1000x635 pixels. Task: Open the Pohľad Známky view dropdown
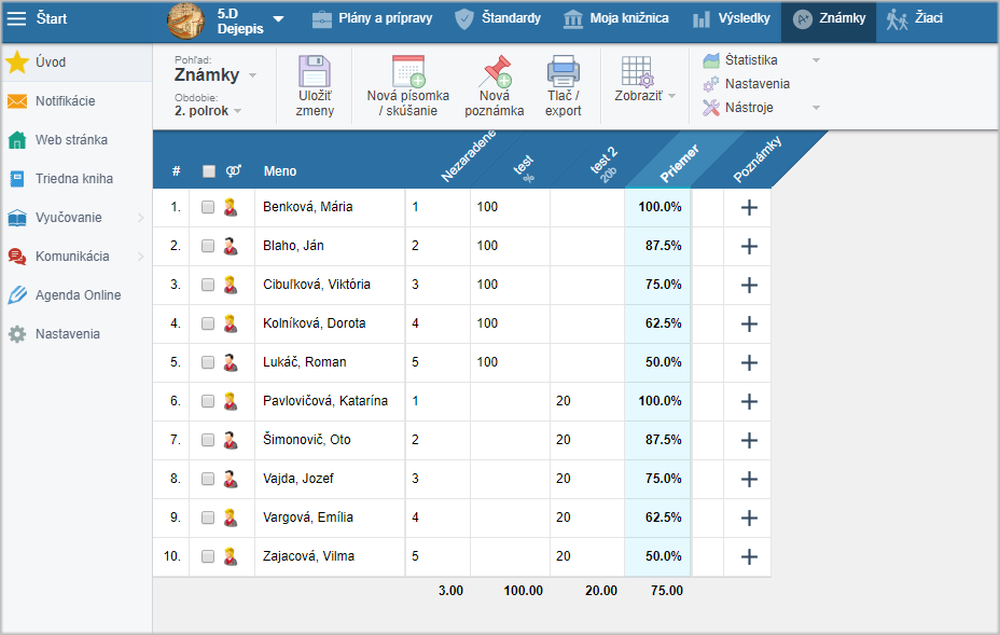pyautogui.click(x=215, y=75)
